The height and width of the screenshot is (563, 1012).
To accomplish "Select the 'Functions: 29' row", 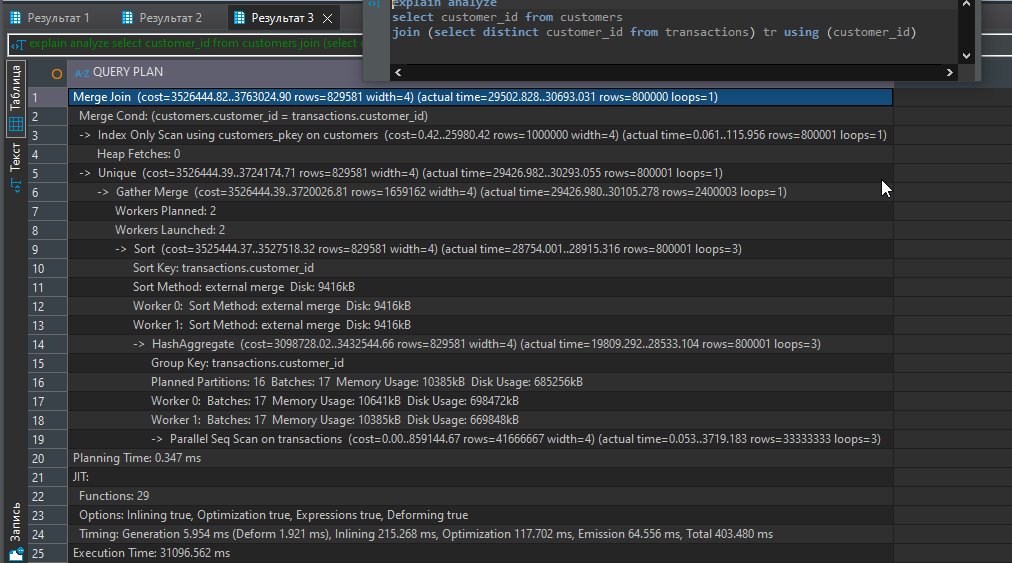I will point(480,496).
